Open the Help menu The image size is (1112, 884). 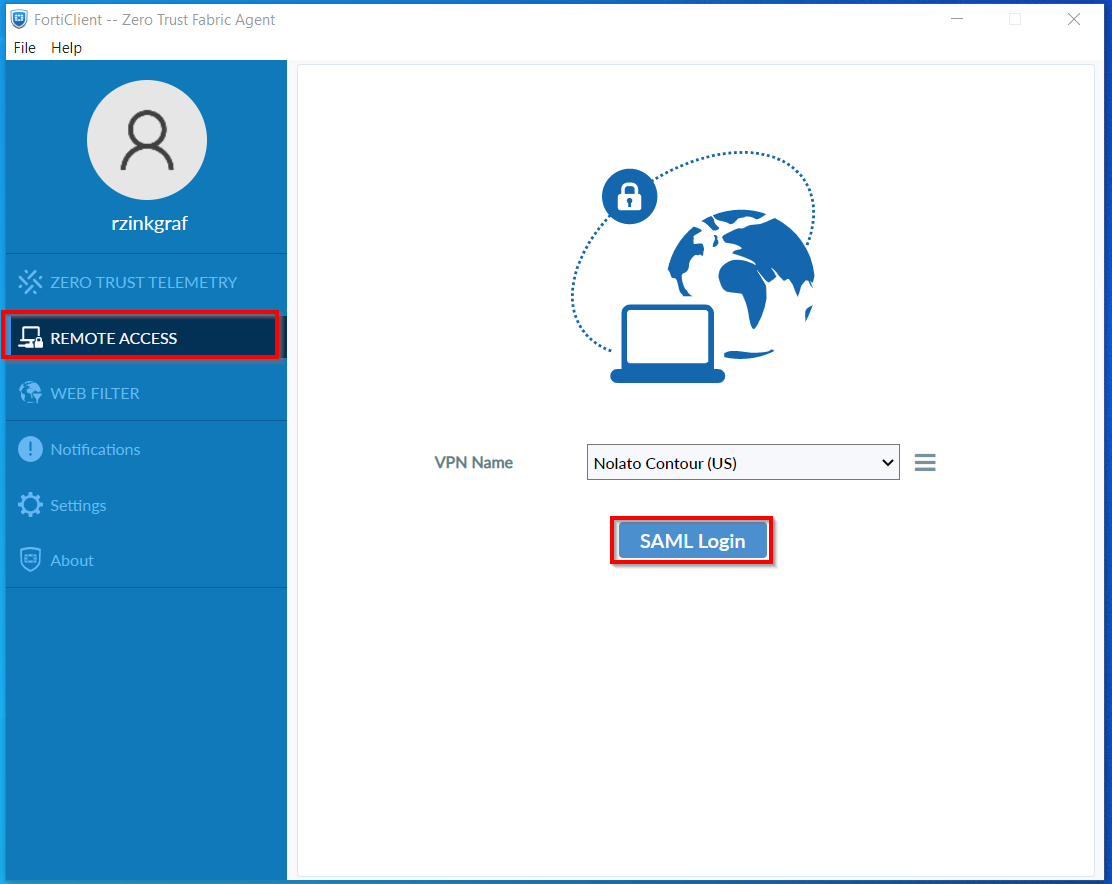point(67,47)
